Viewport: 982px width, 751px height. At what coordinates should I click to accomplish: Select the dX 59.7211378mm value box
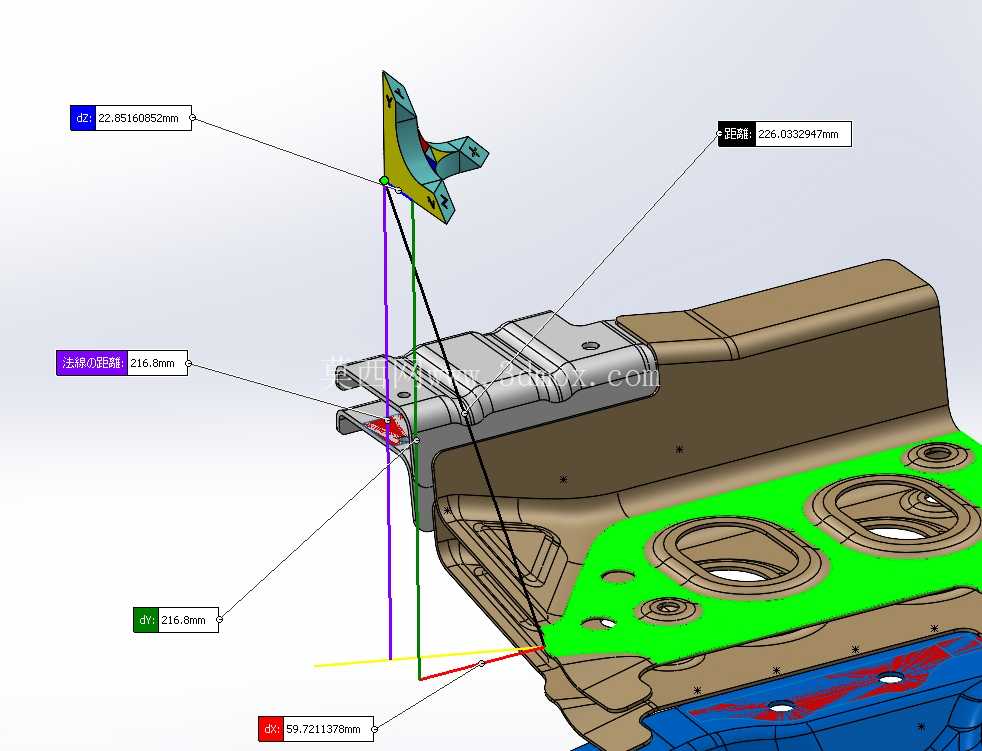[328, 729]
